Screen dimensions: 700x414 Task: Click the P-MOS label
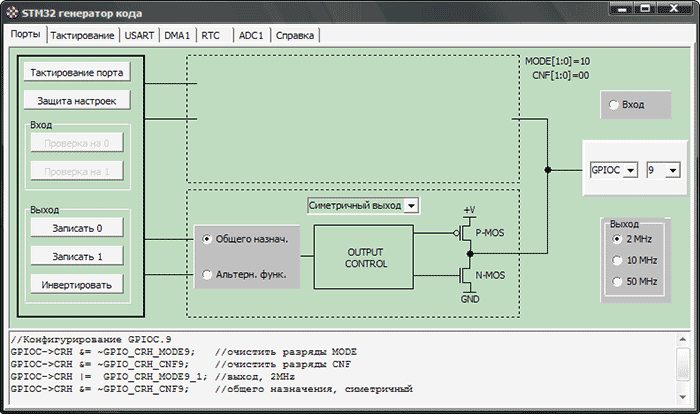point(490,233)
